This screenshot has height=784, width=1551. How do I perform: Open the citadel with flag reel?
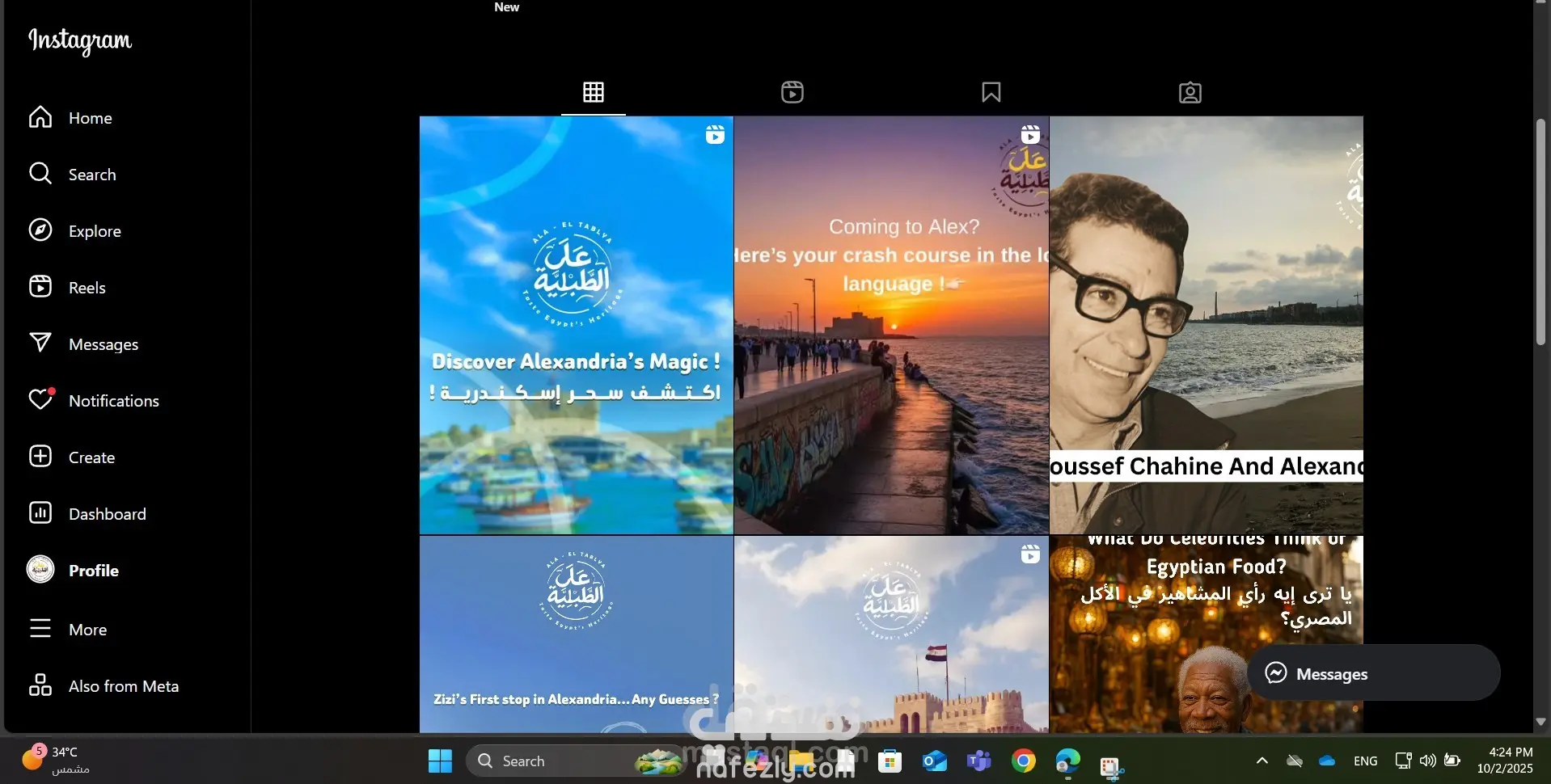click(x=891, y=634)
